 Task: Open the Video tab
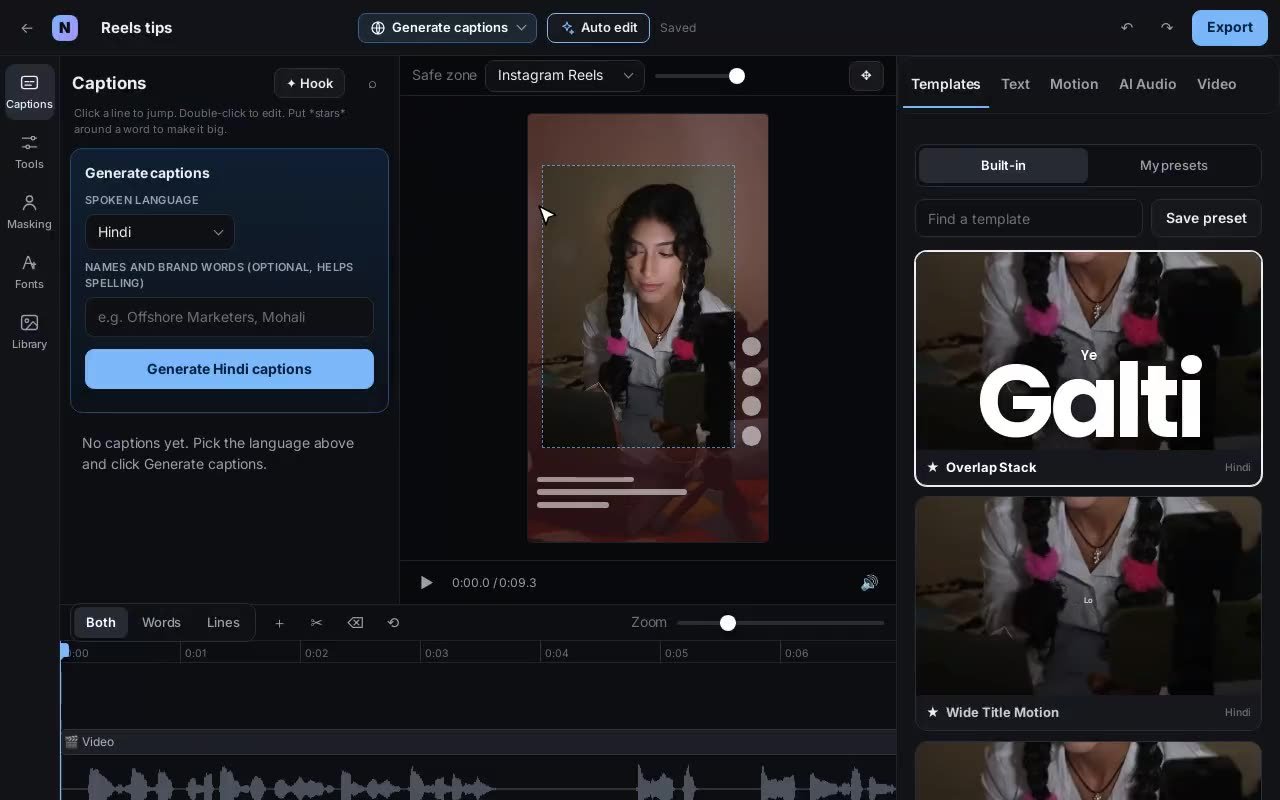1216,84
